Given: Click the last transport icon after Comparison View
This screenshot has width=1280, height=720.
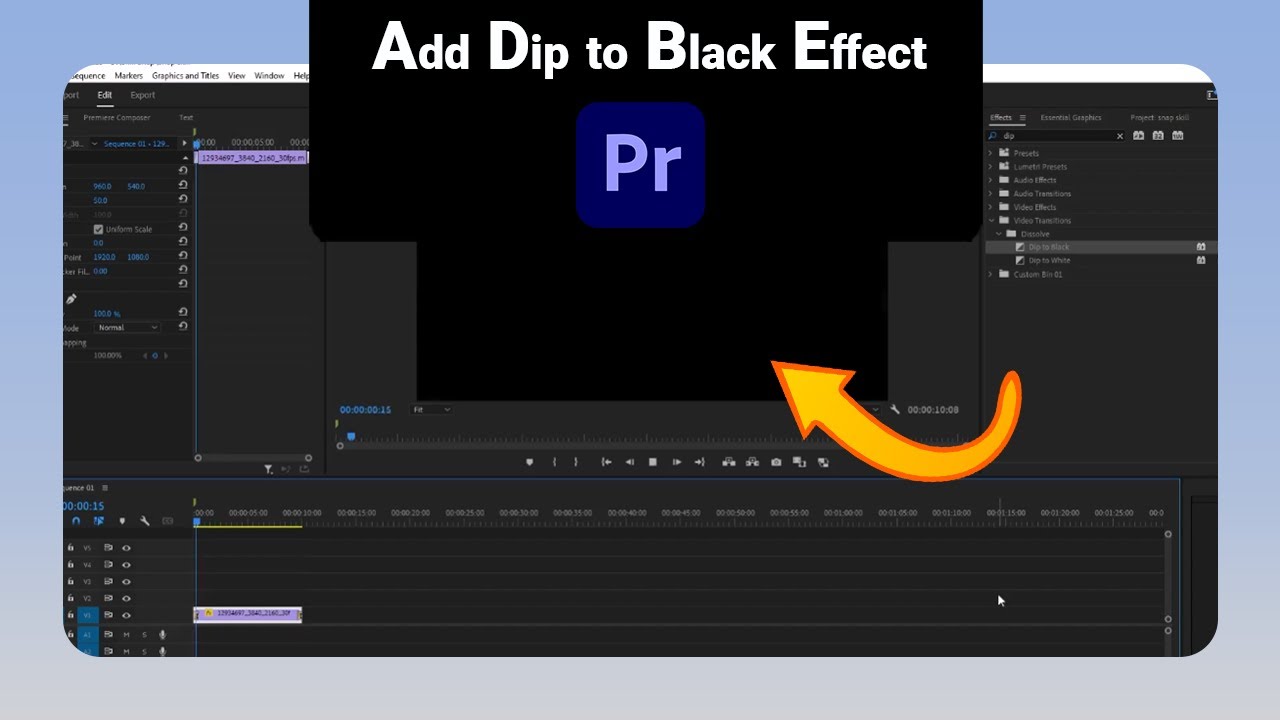Looking at the screenshot, I should [823, 462].
